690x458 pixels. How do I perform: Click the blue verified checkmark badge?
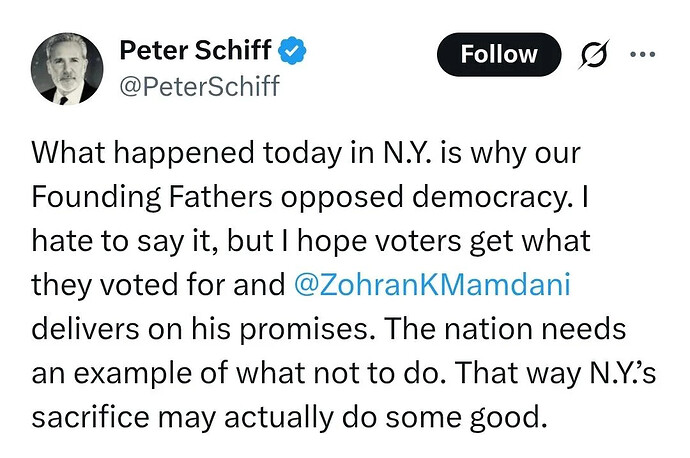[293, 49]
